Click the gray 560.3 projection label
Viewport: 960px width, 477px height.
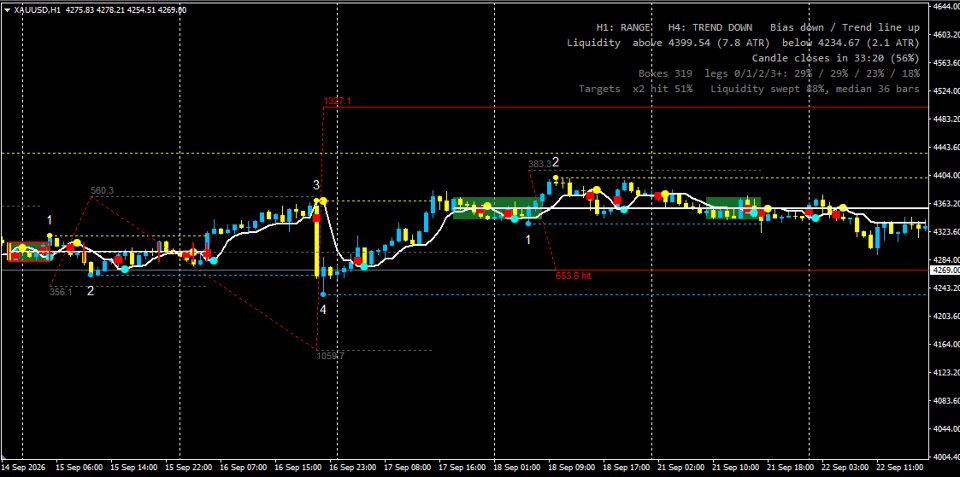coord(102,191)
